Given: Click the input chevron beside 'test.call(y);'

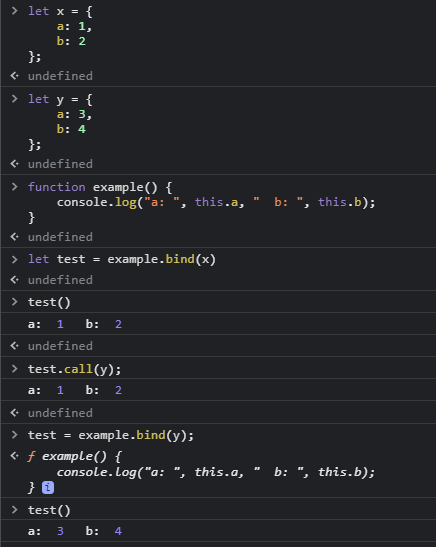Looking at the screenshot, I should pos(14,368).
